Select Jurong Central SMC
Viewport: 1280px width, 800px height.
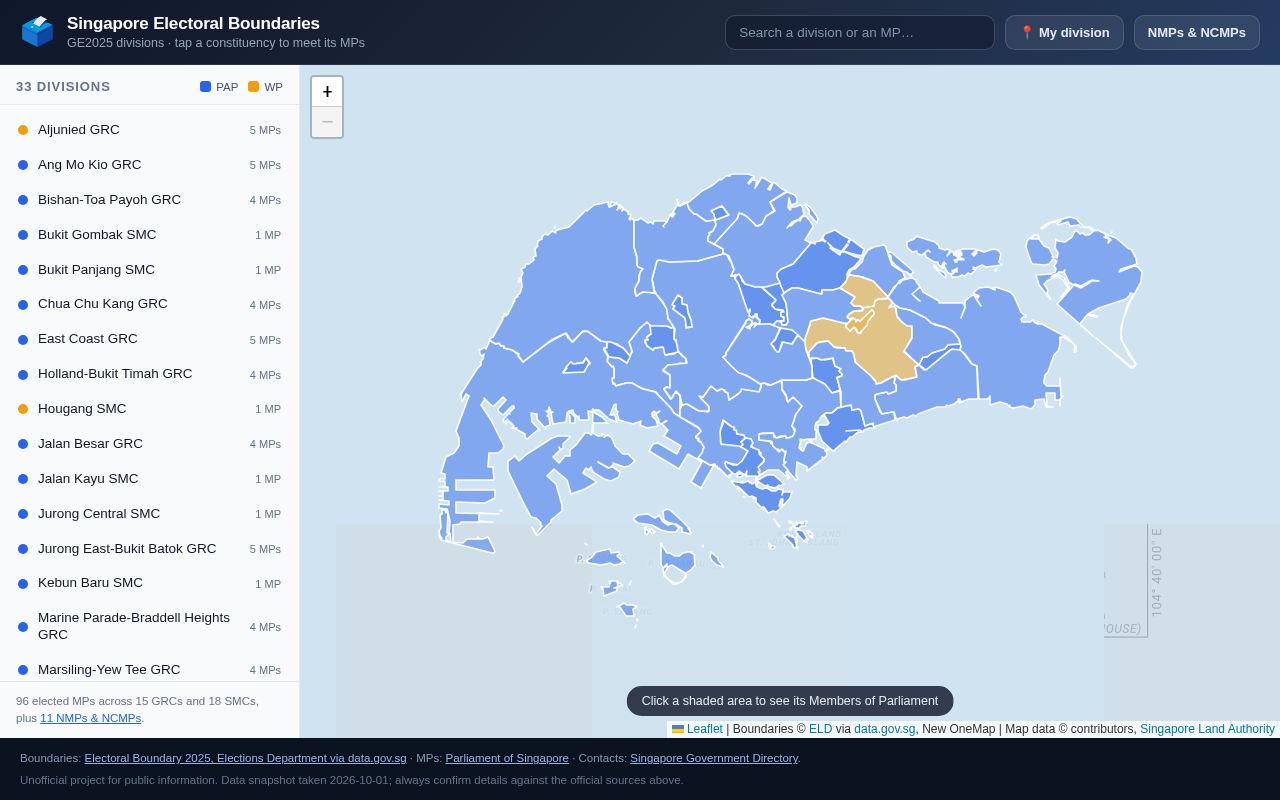150,514
